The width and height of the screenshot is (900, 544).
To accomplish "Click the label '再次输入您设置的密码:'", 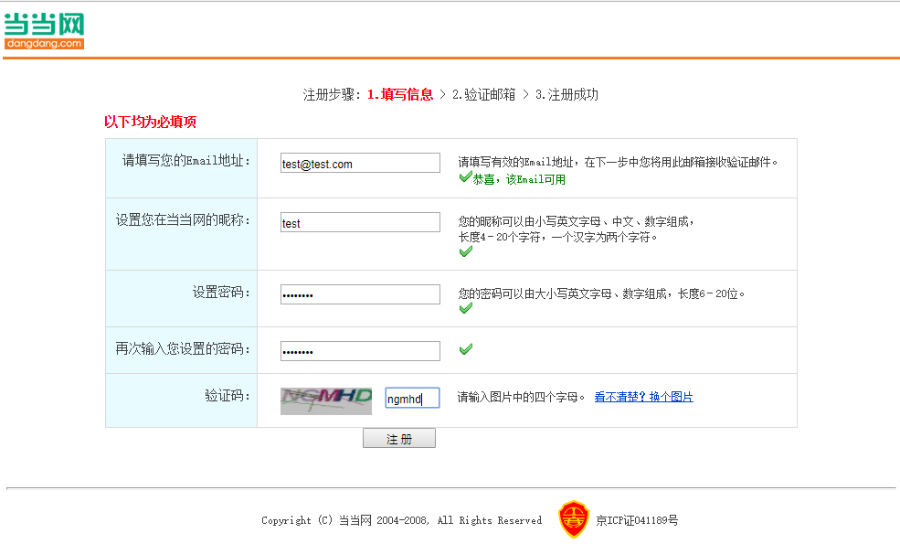I will click(x=183, y=348).
